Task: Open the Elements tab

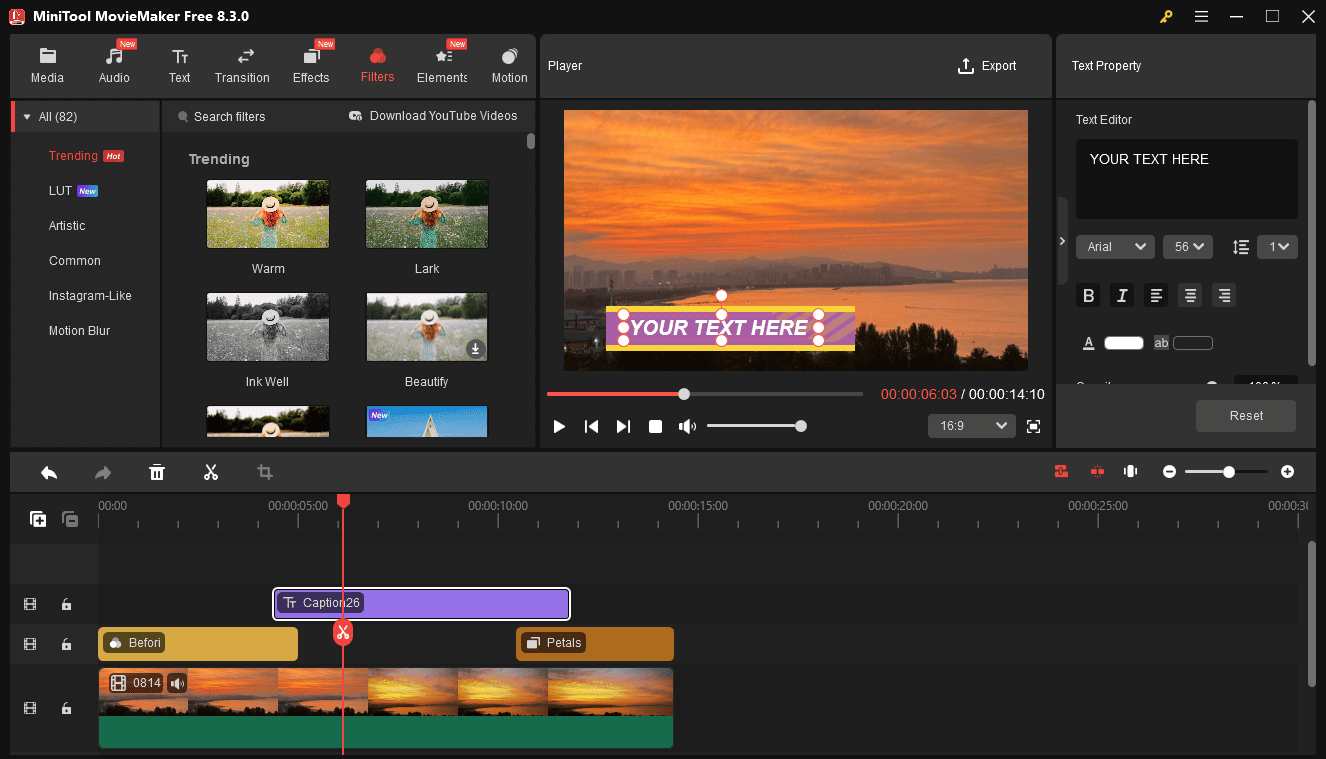Action: (x=442, y=66)
